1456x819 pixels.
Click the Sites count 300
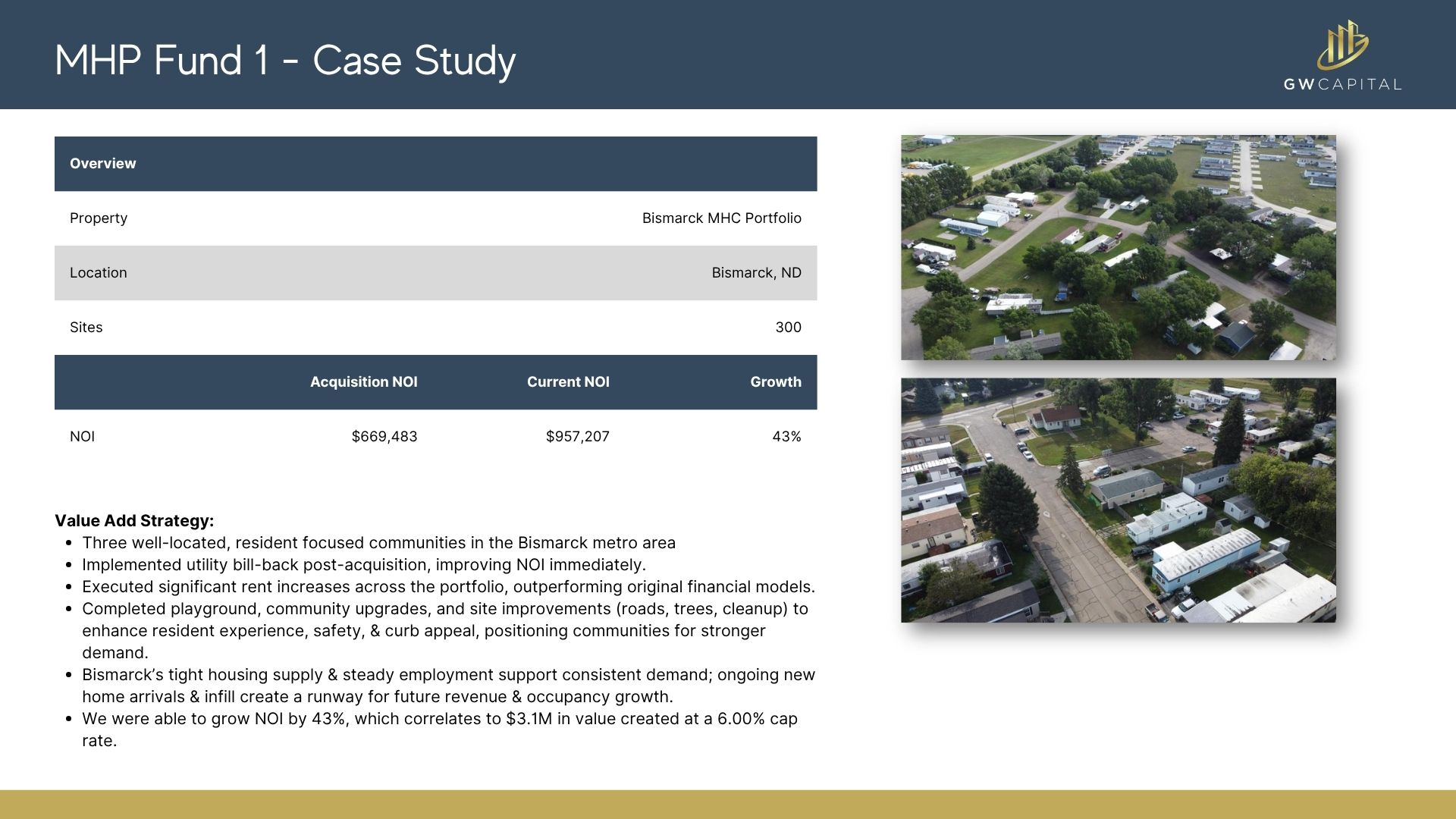coord(788,328)
